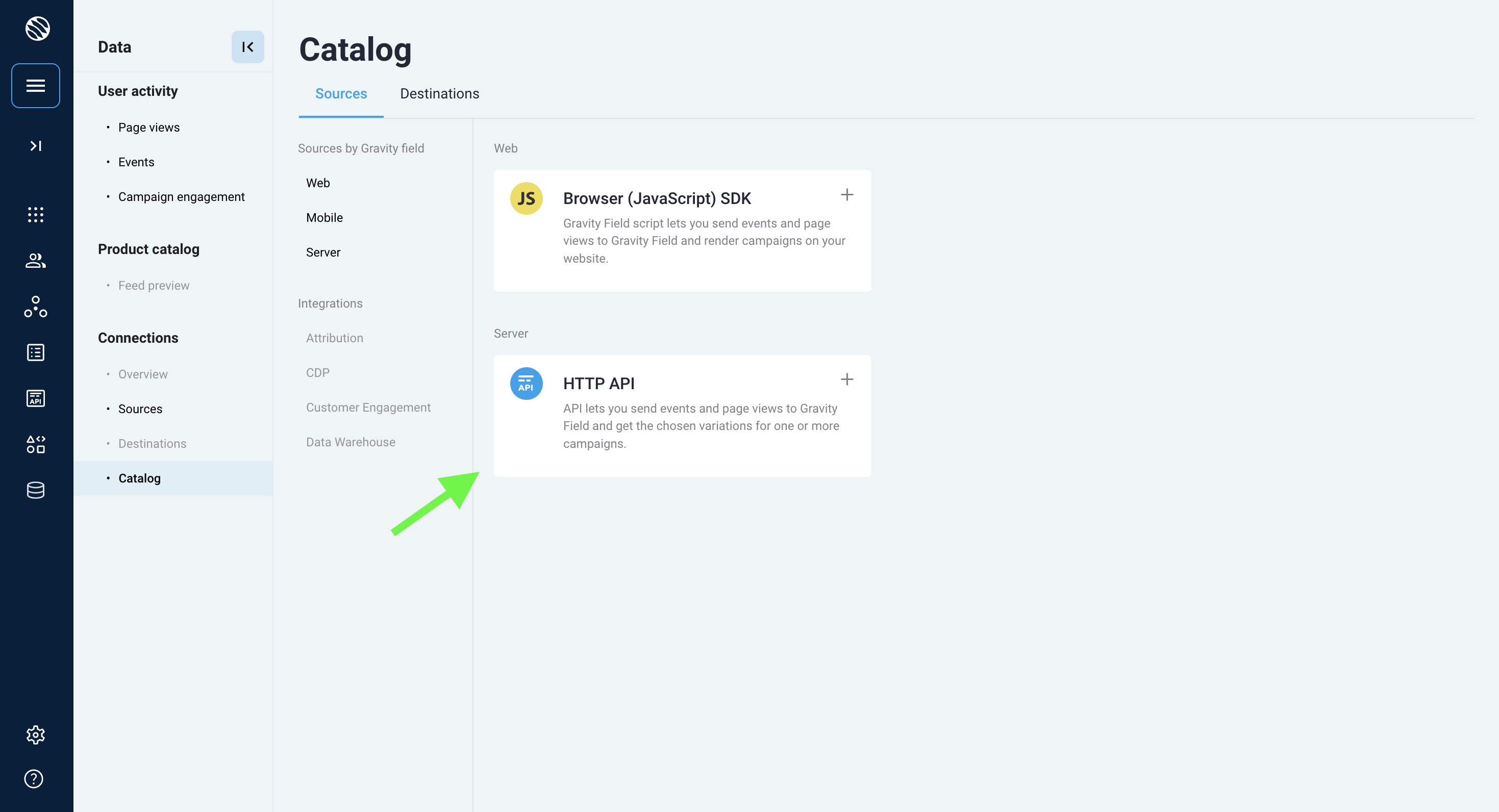The image size is (1499, 812).
Task: Open the database icon in sidebar
Action: pos(36,490)
